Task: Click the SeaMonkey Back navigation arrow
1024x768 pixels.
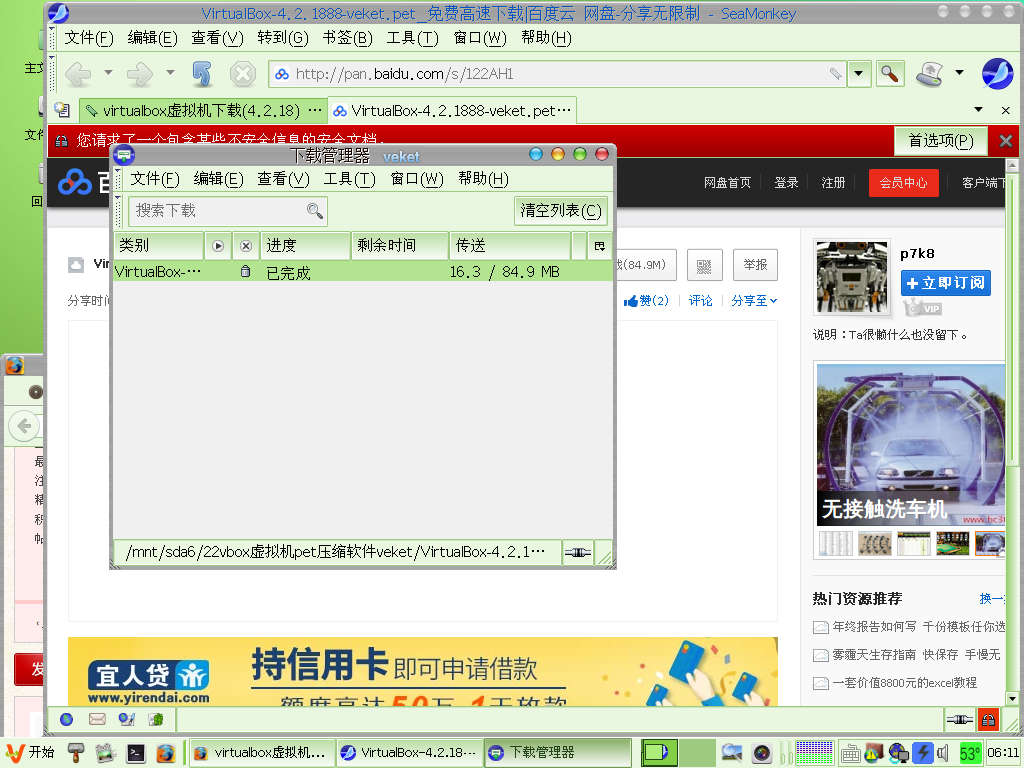Action: [x=78, y=74]
